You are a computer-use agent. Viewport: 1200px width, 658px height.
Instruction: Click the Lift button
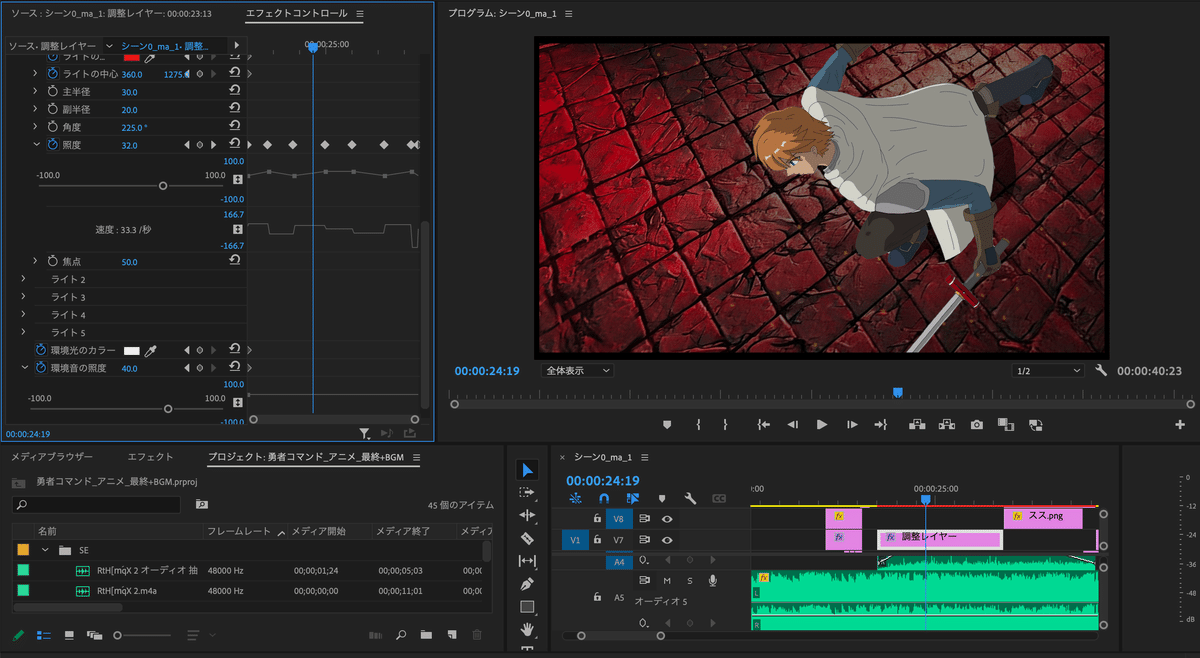pos(916,425)
